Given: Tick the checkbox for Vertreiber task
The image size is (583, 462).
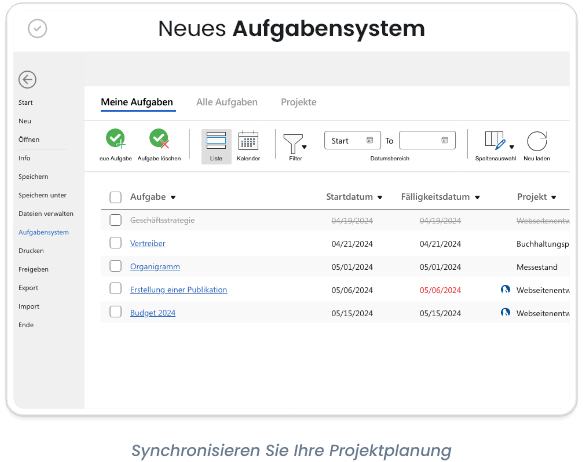Looking at the screenshot, I should point(116,243).
